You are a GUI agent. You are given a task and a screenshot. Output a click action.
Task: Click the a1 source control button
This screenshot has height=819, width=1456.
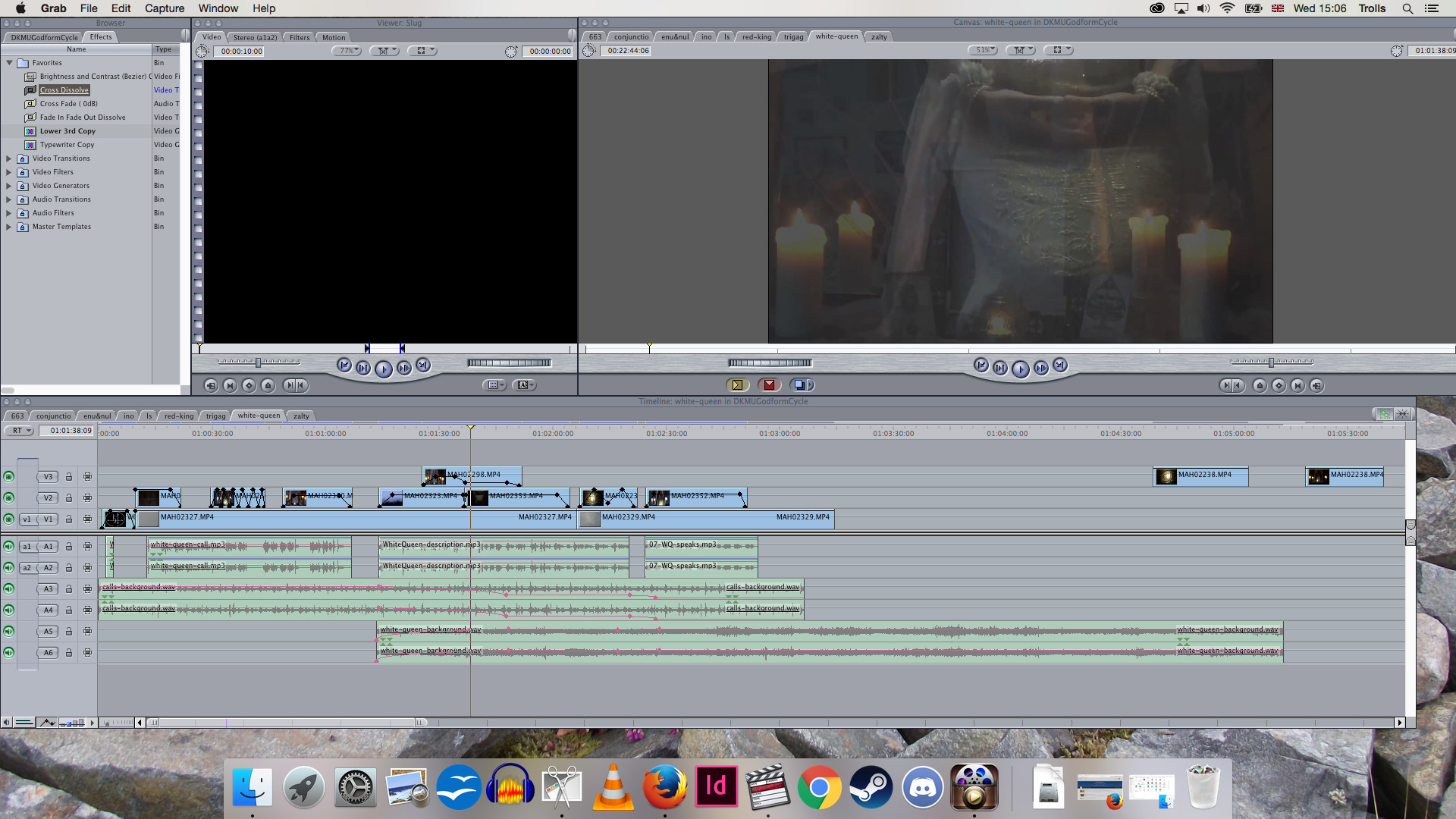27,547
